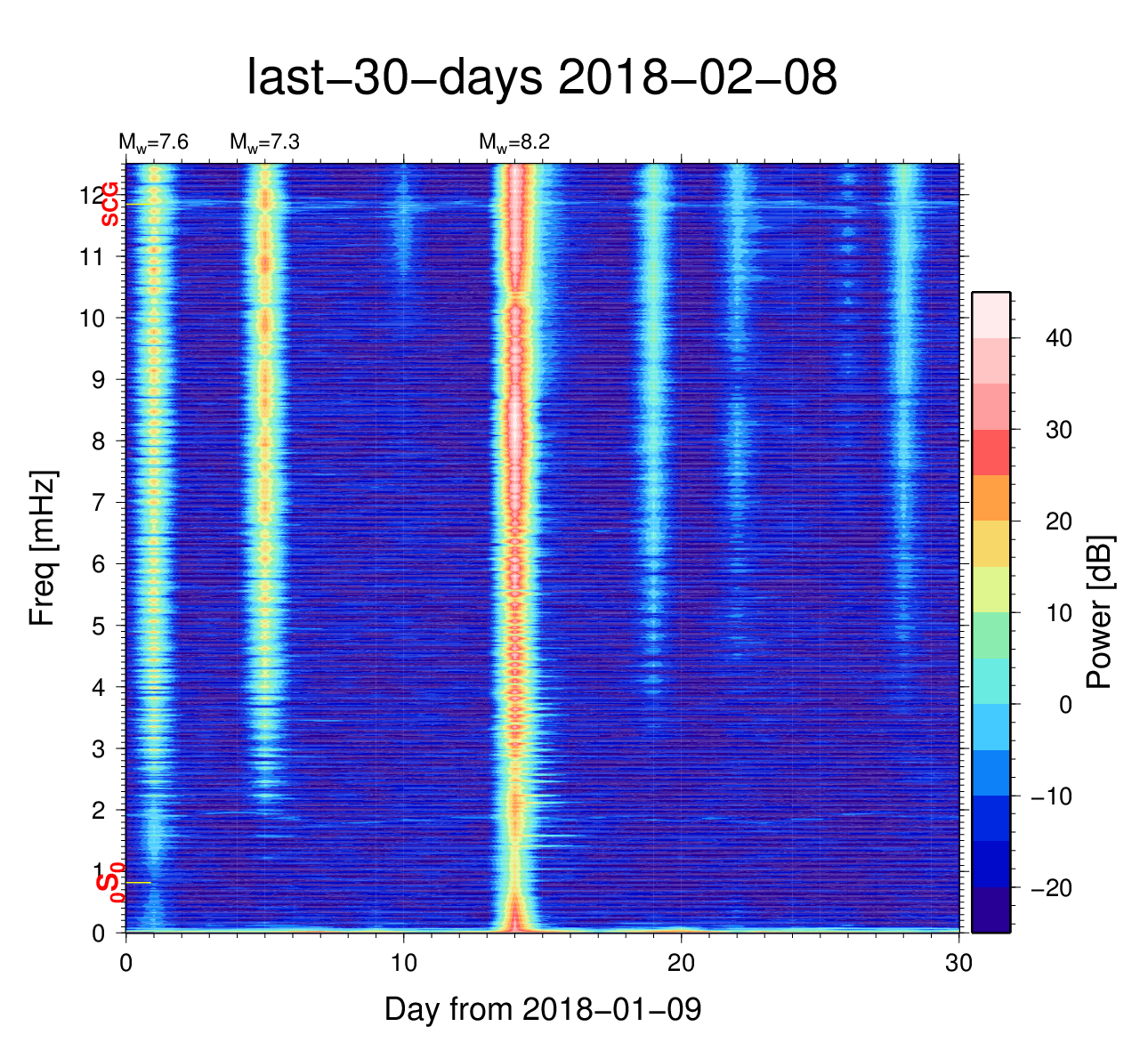
Task: Click the red SCG label
Action: pyautogui.click(x=109, y=204)
